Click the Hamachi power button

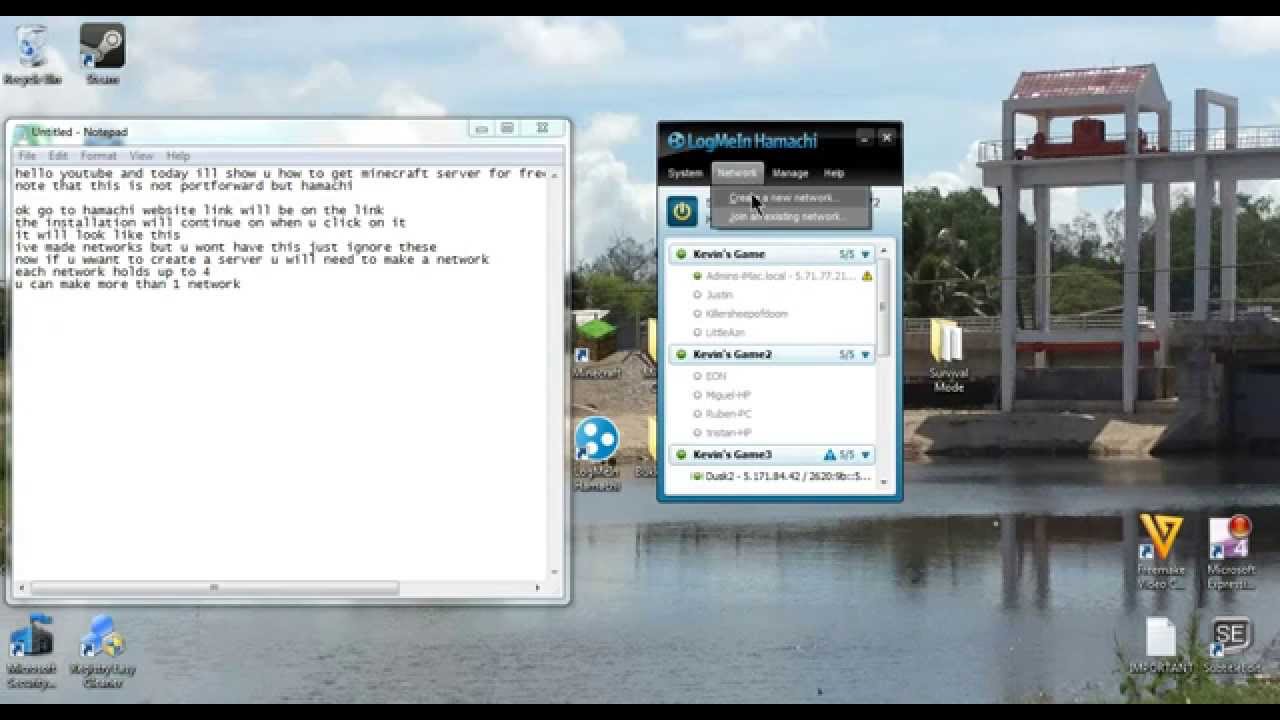pyautogui.click(x=682, y=211)
